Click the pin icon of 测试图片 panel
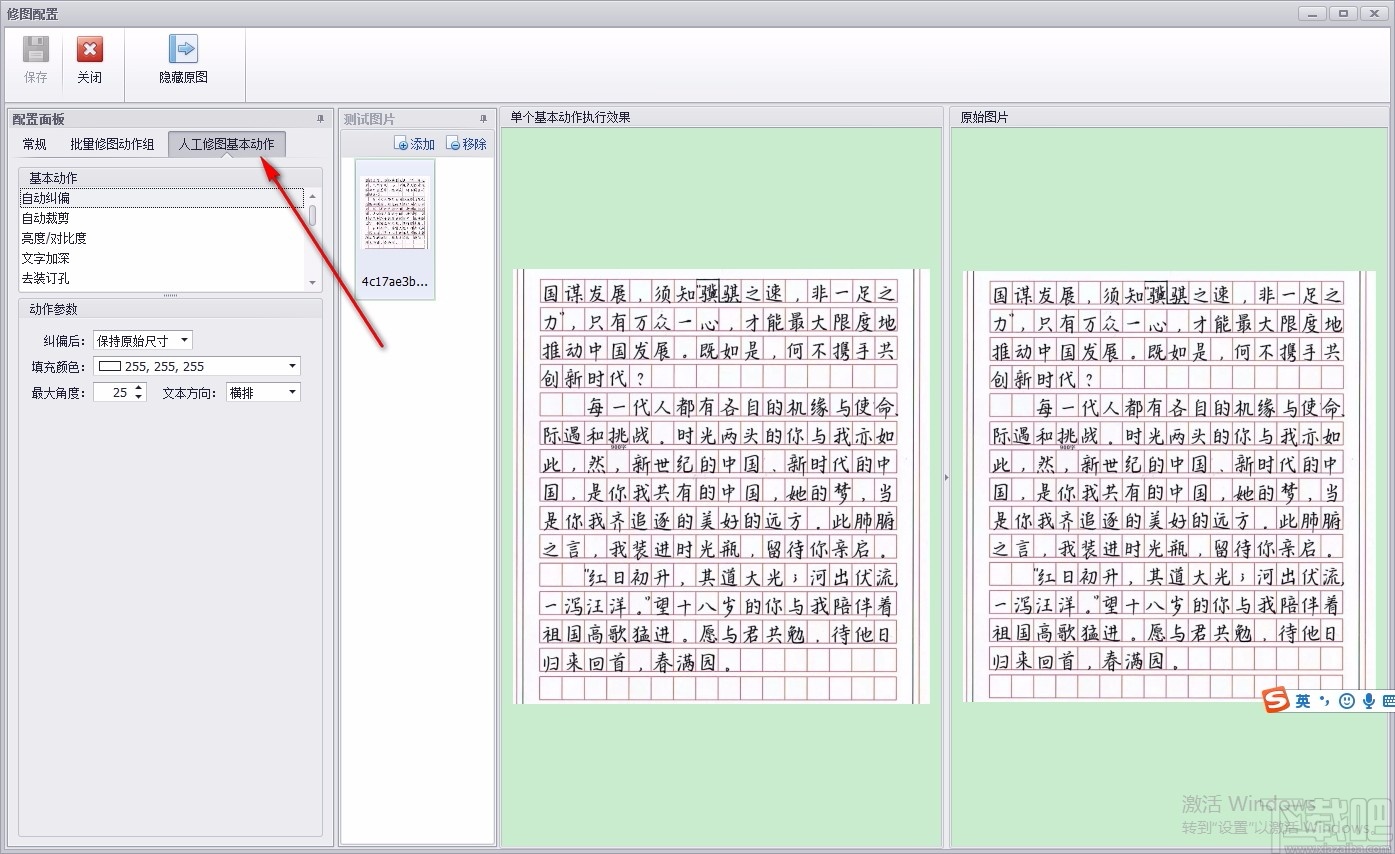Viewport: 1395px width, 854px height. (484, 119)
